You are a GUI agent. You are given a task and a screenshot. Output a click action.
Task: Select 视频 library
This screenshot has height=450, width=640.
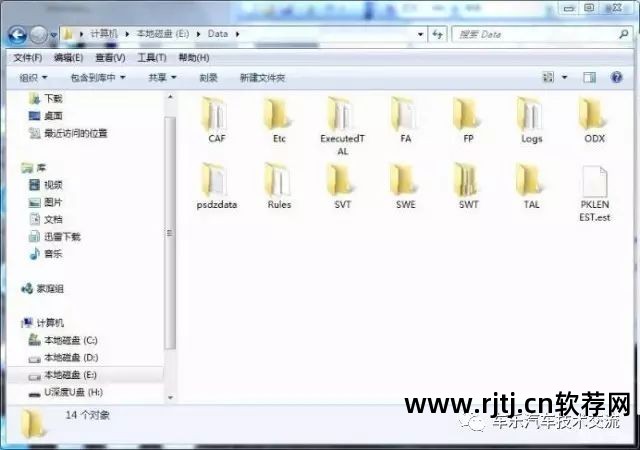[x=46, y=185]
